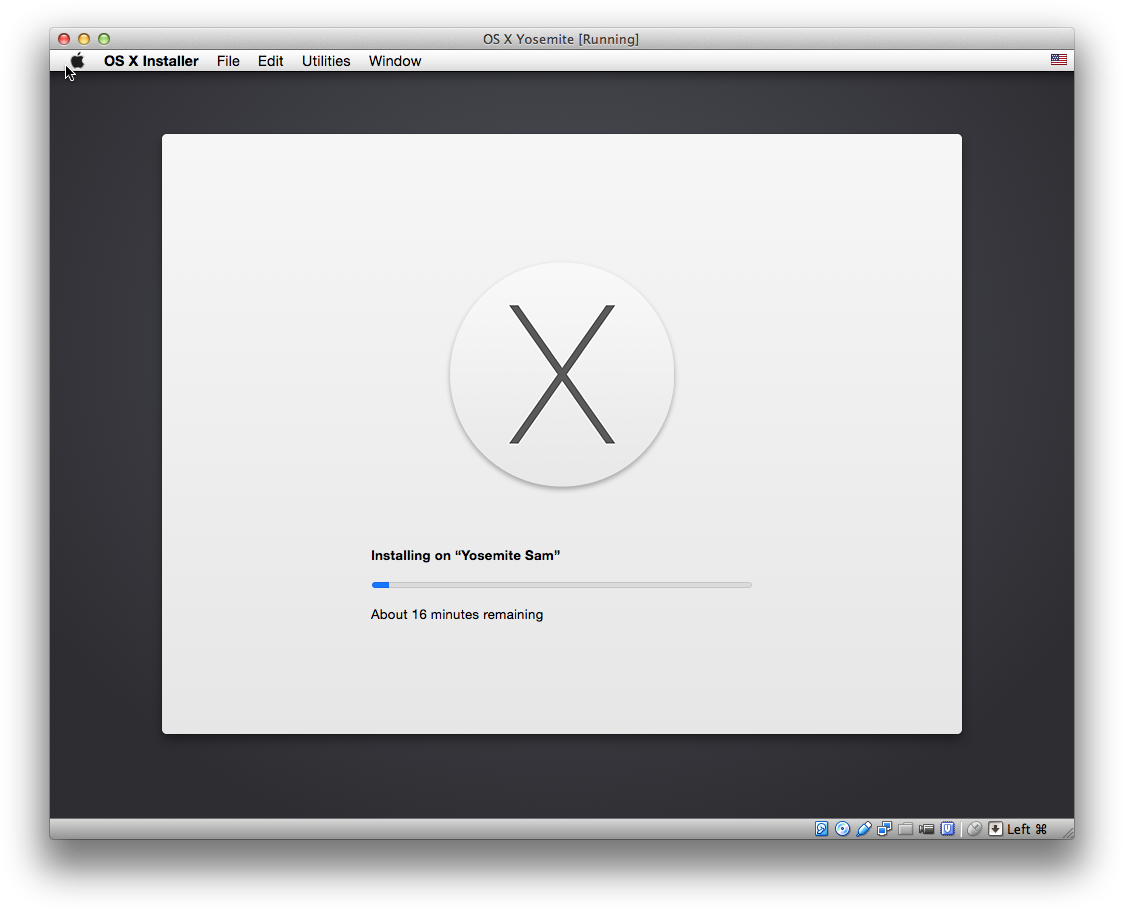Minimize the VM window with yellow button
This screenshot has height=910, width=1123.
(x=84, y=39)
